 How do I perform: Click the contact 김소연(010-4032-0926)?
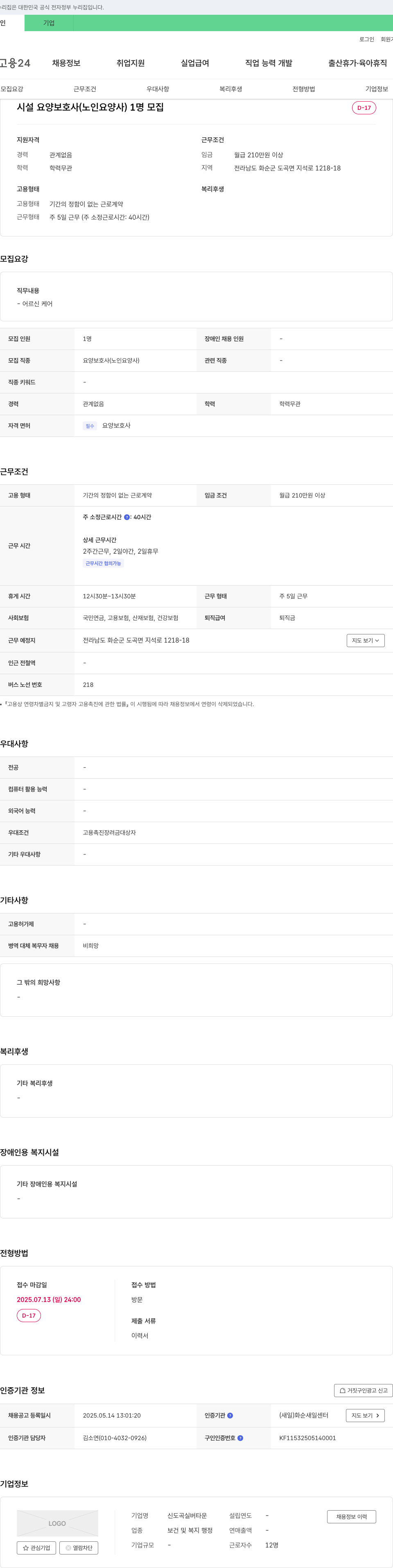114,1438
